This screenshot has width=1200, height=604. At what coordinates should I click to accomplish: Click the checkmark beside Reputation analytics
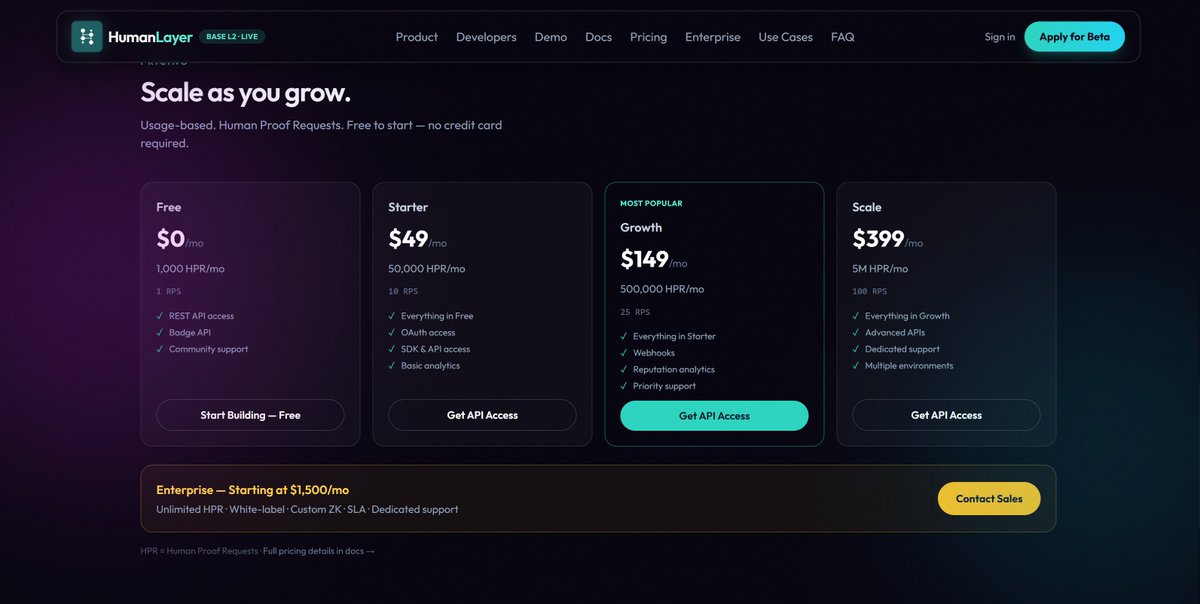tap(624, 369)
